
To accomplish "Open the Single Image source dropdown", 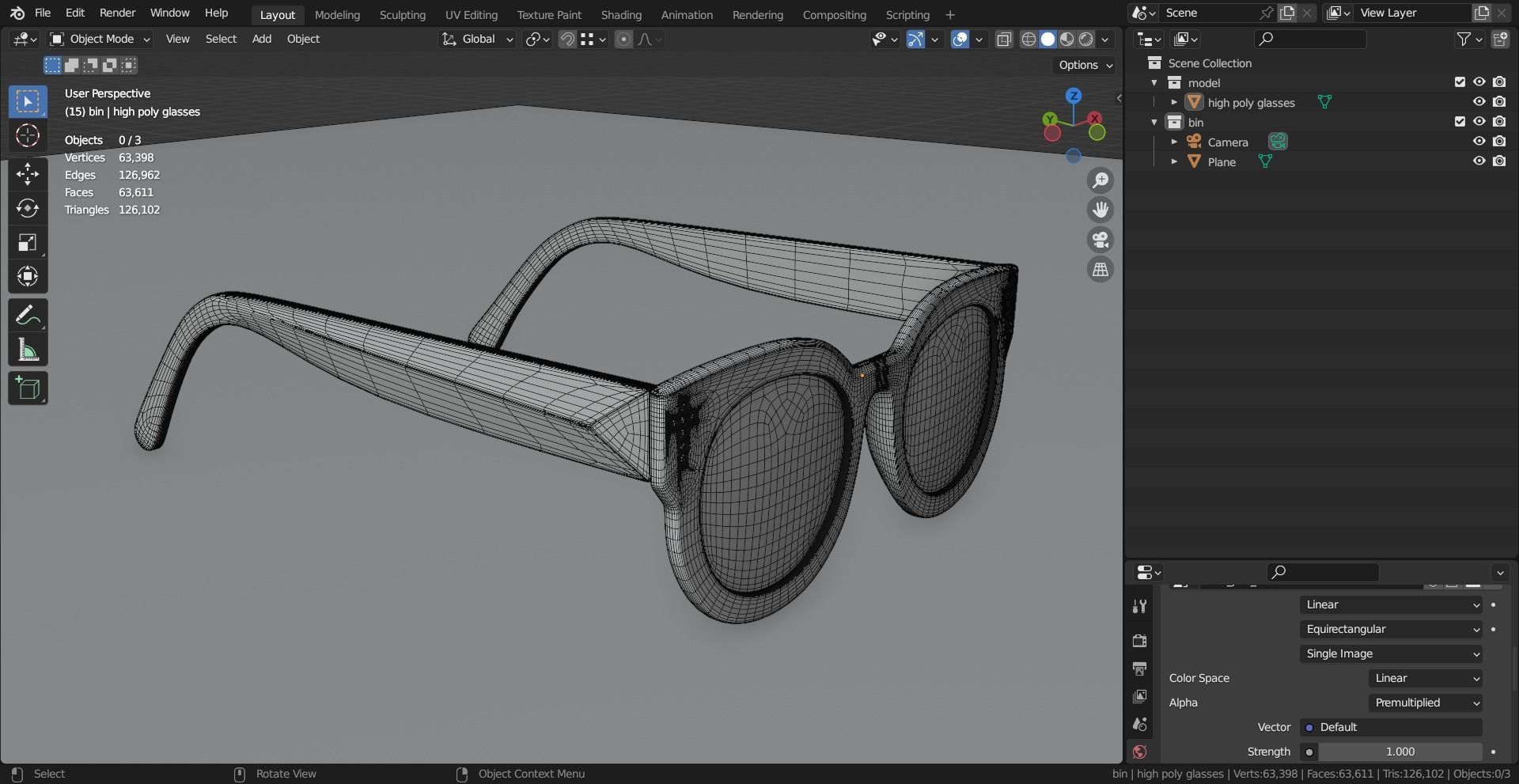I will pos(1392,653).
